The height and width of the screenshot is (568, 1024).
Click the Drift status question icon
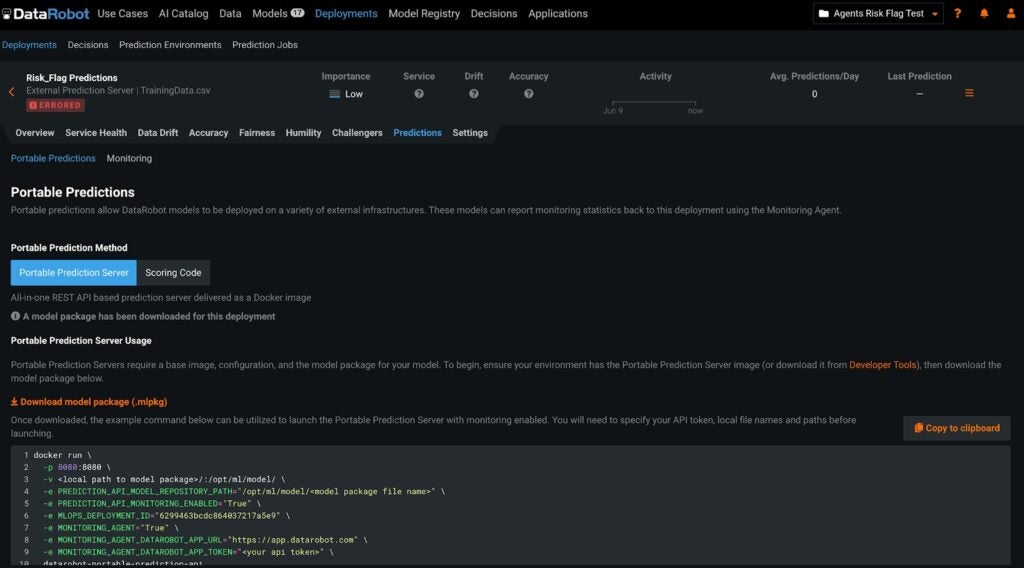click(x=474, y=94)
